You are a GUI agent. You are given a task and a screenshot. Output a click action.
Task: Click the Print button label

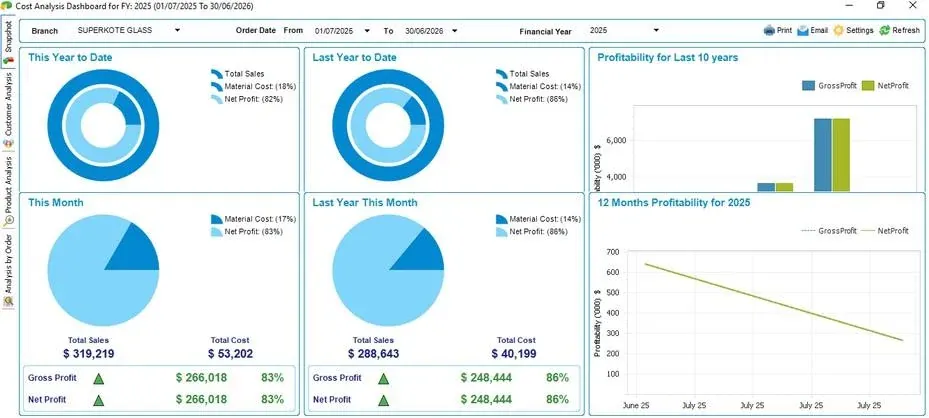point(784,30)
